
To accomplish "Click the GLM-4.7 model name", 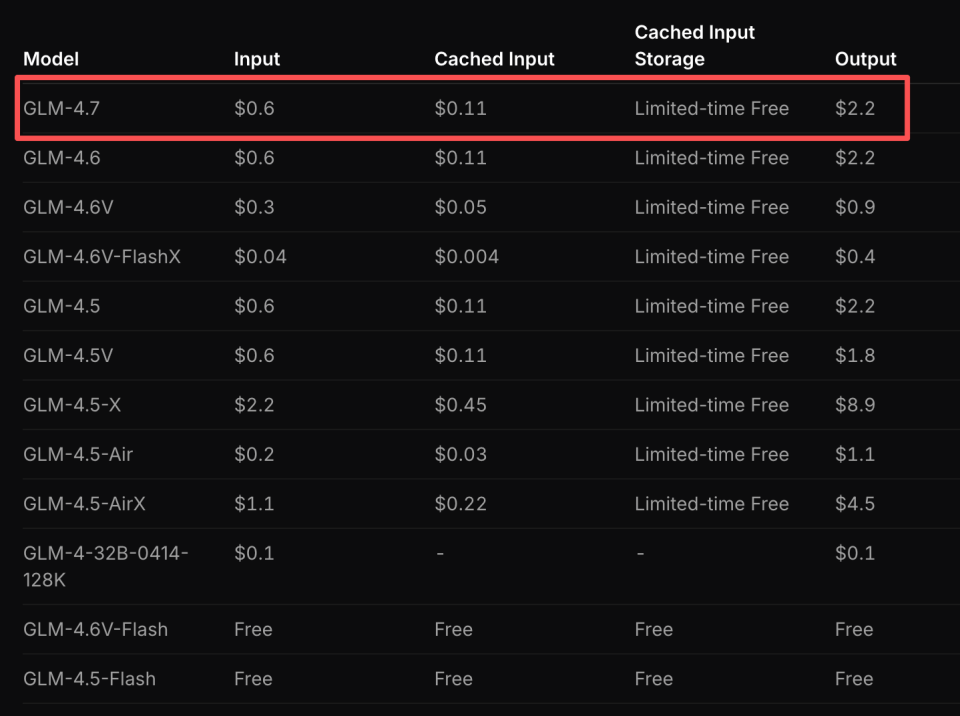I will [x=62, y=108].
